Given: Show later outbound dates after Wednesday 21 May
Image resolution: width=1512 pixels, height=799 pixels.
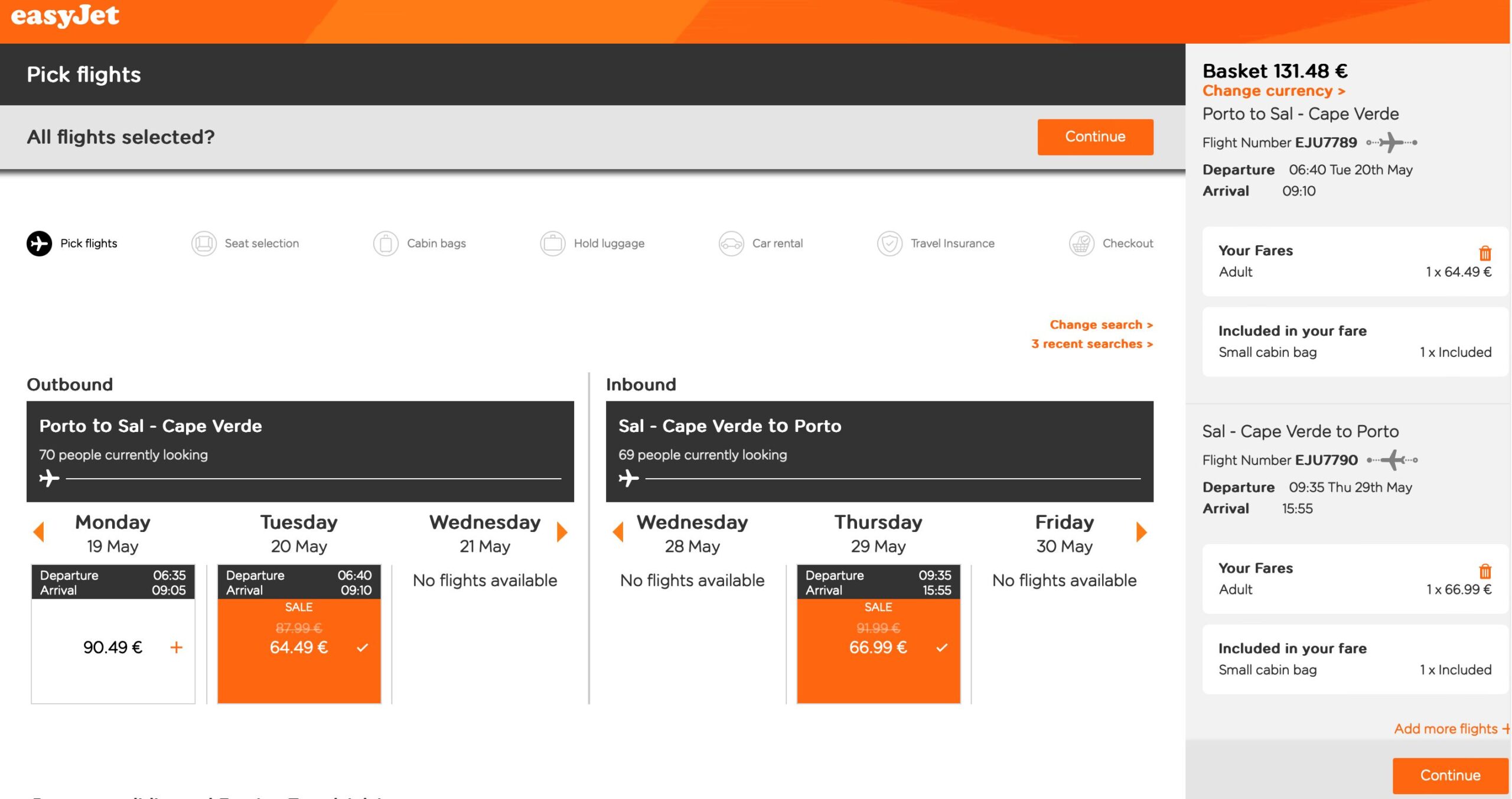Looking at the screenshot, I should tap(562, 532).
